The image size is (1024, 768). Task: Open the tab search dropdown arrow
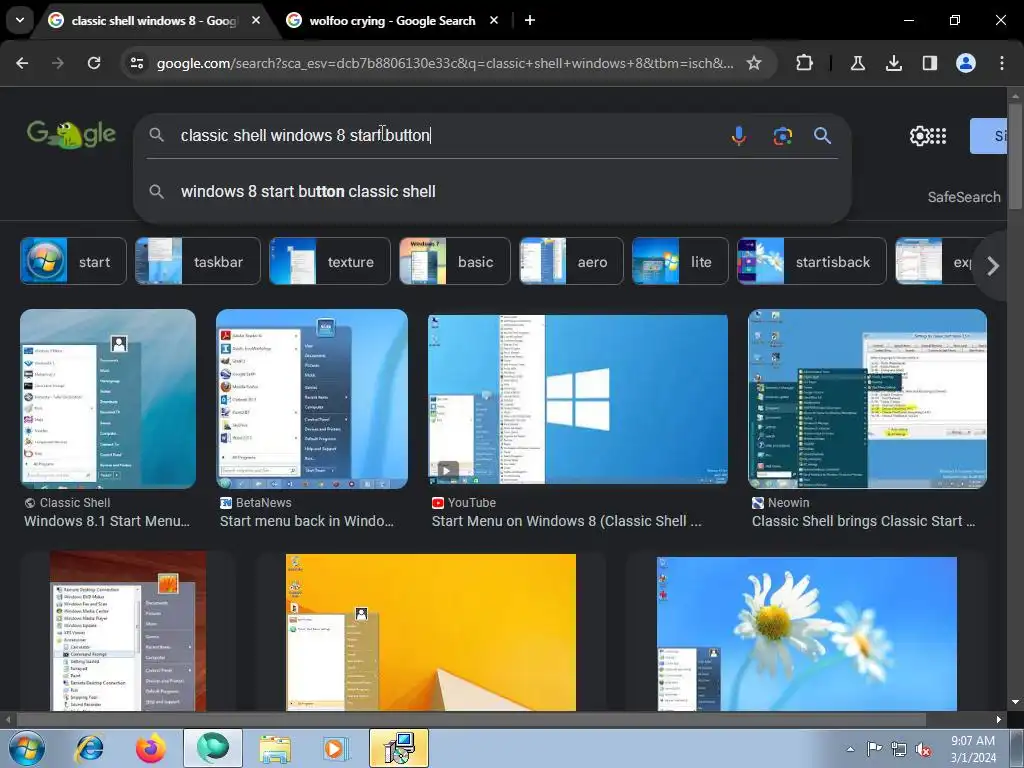[x=20, y=20]
